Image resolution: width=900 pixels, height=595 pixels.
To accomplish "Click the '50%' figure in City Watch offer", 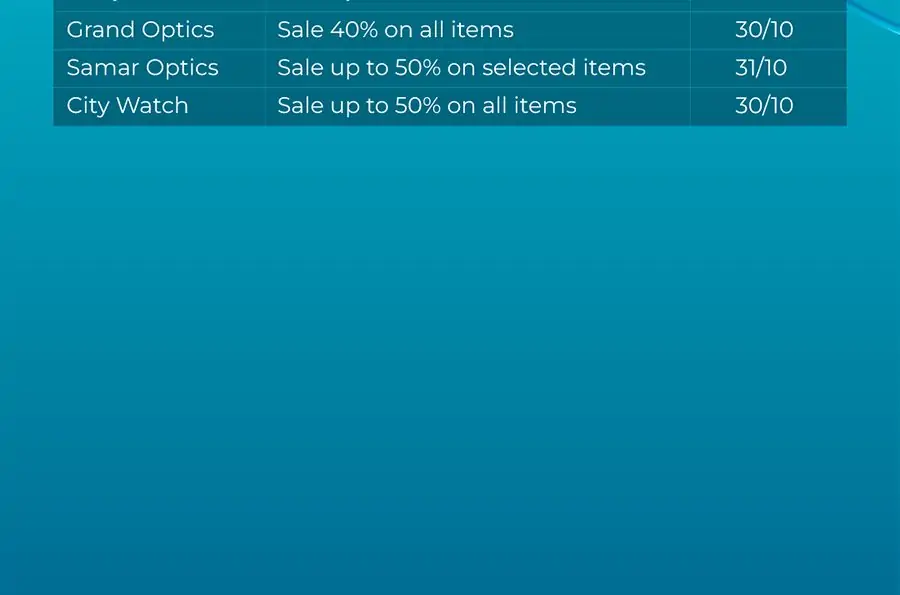I will click(x=417, y=106).
